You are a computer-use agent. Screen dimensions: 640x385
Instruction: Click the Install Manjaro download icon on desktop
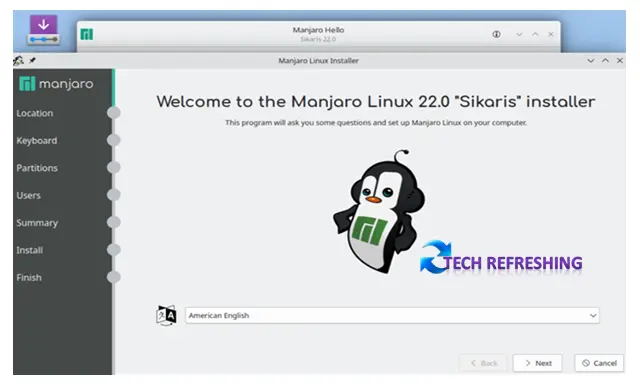click(x=43, y=30)
